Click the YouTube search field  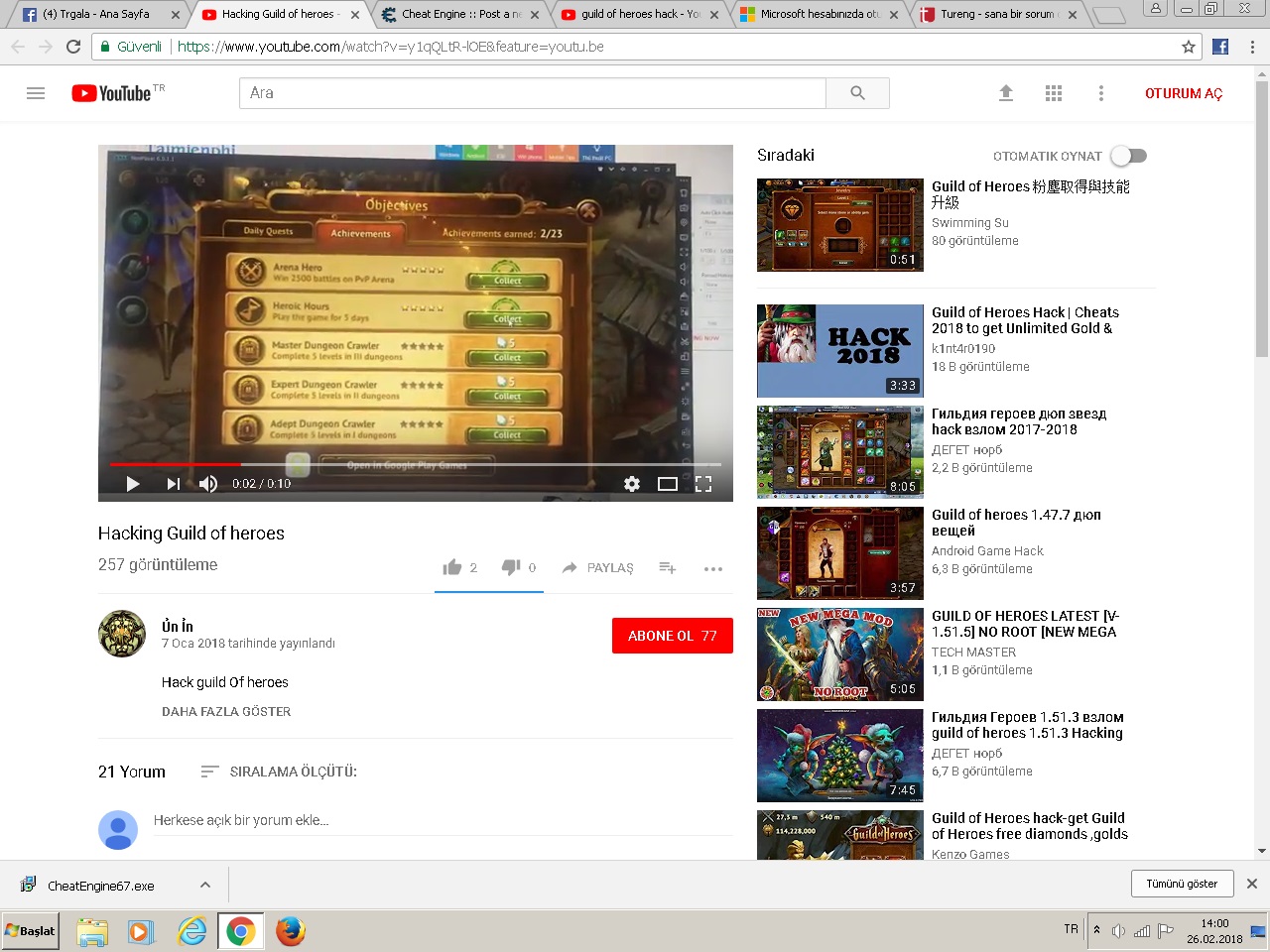pyautogui.click(x=532, y=93)
